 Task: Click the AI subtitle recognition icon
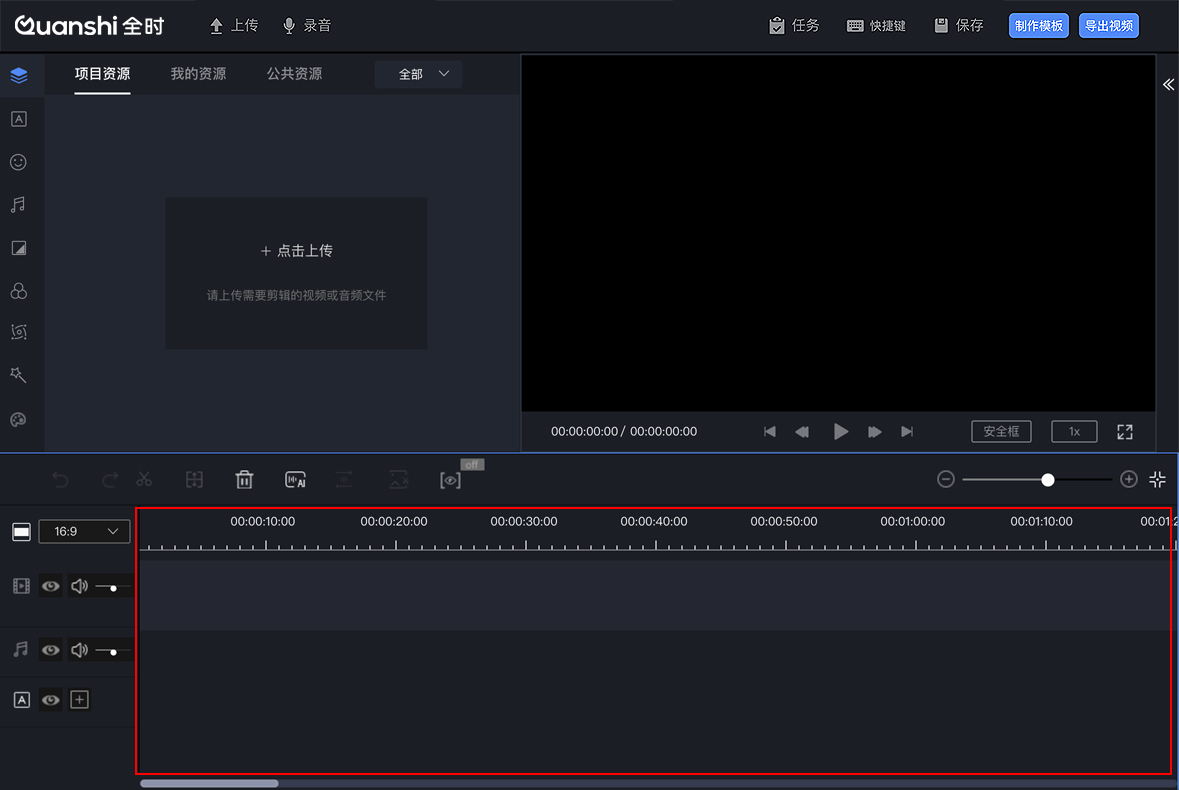(x=295, y=480)
